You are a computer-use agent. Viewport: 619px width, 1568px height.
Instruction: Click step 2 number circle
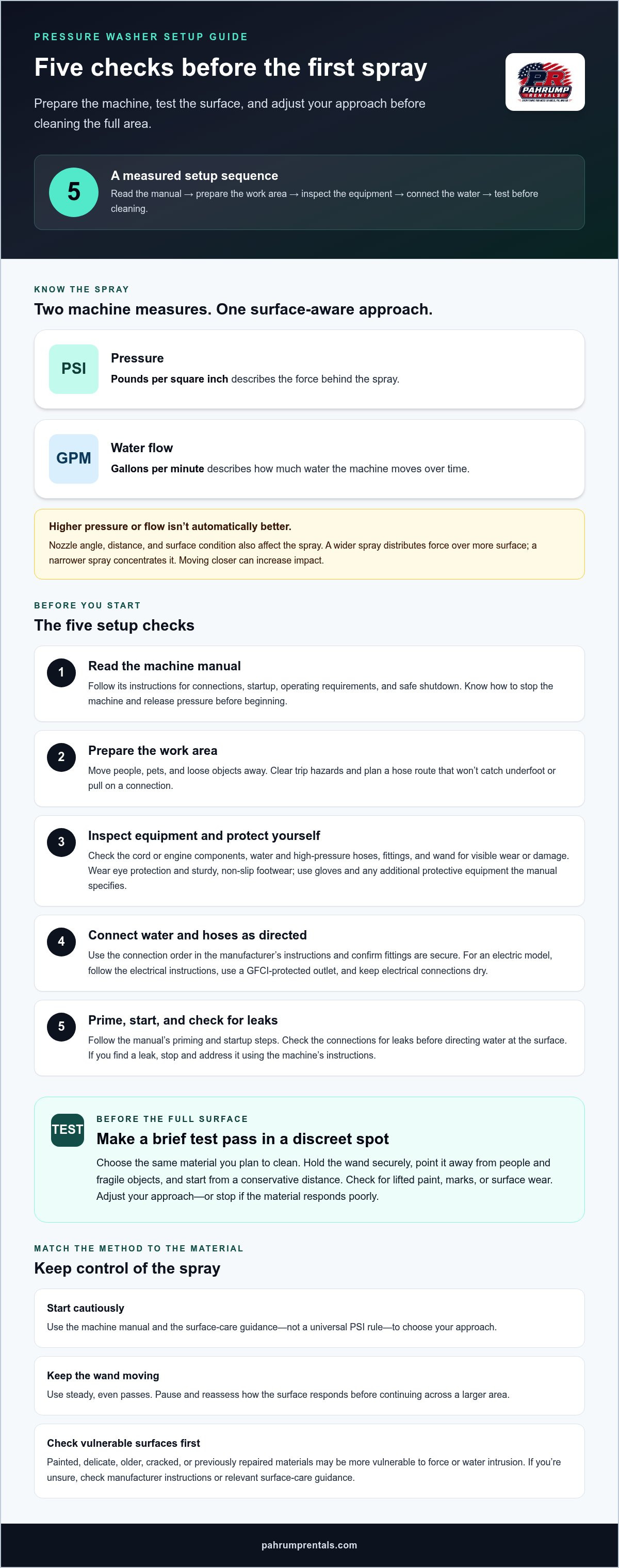[x=61, y=757]
